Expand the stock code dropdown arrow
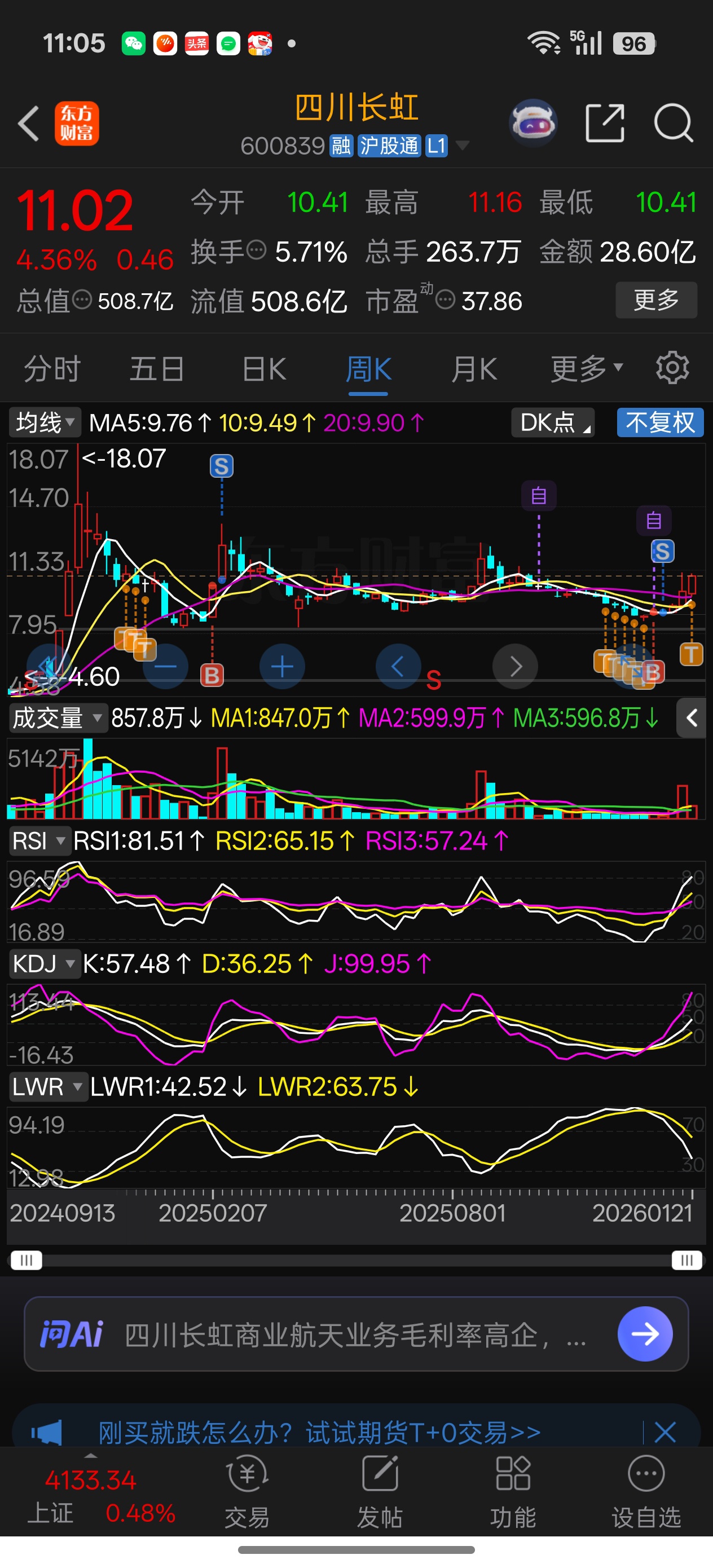713x1568 pixels. [x=463, y=146]
